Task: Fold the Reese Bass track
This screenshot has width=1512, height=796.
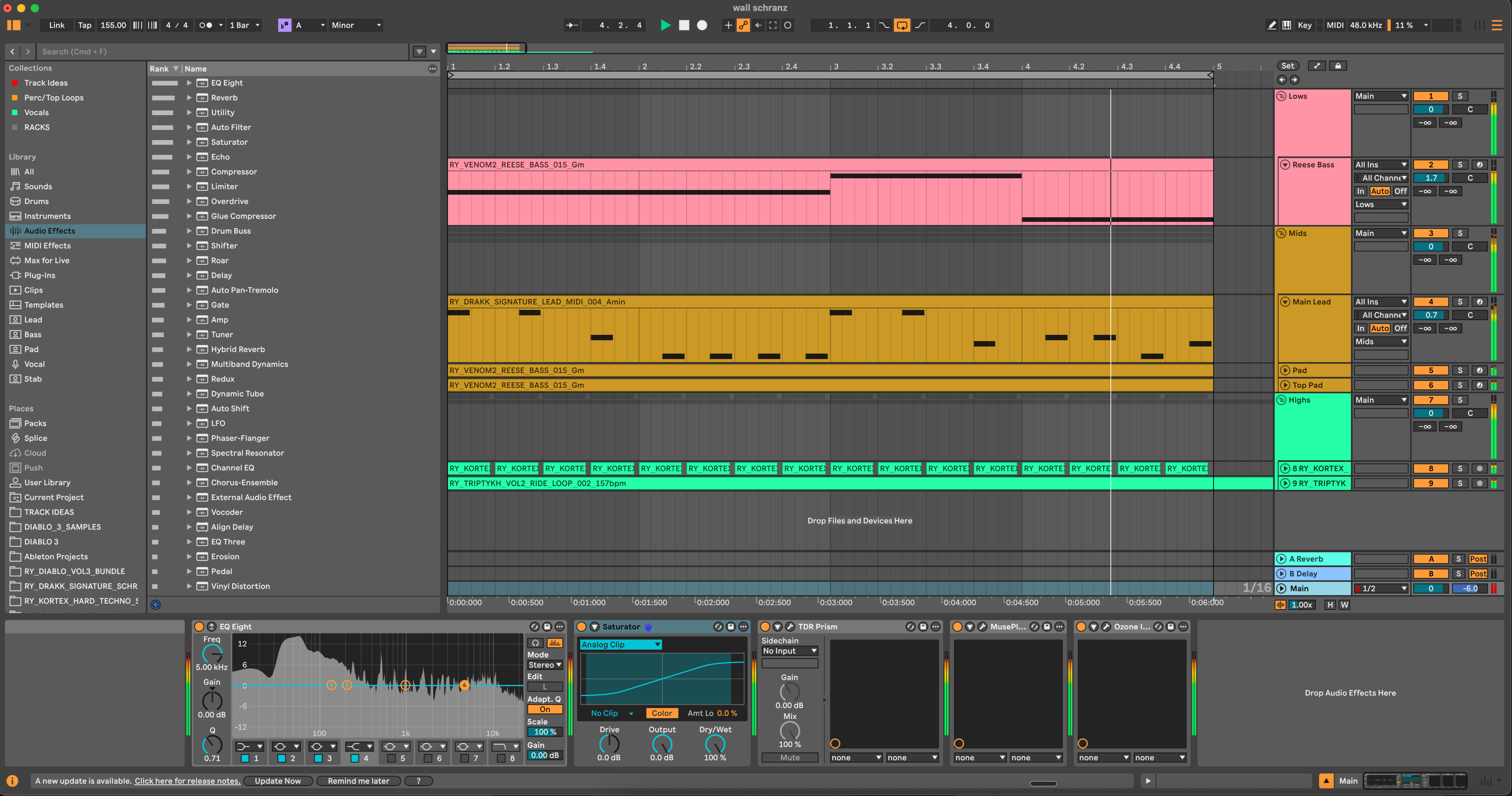Action: point(1285,164)
